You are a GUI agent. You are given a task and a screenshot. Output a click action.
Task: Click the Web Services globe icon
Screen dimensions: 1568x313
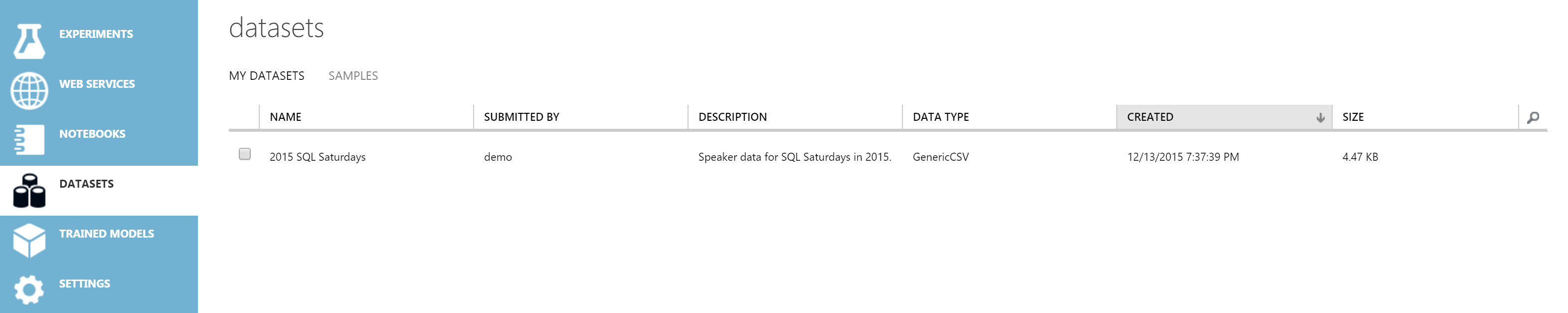click(x=29, y=91)
